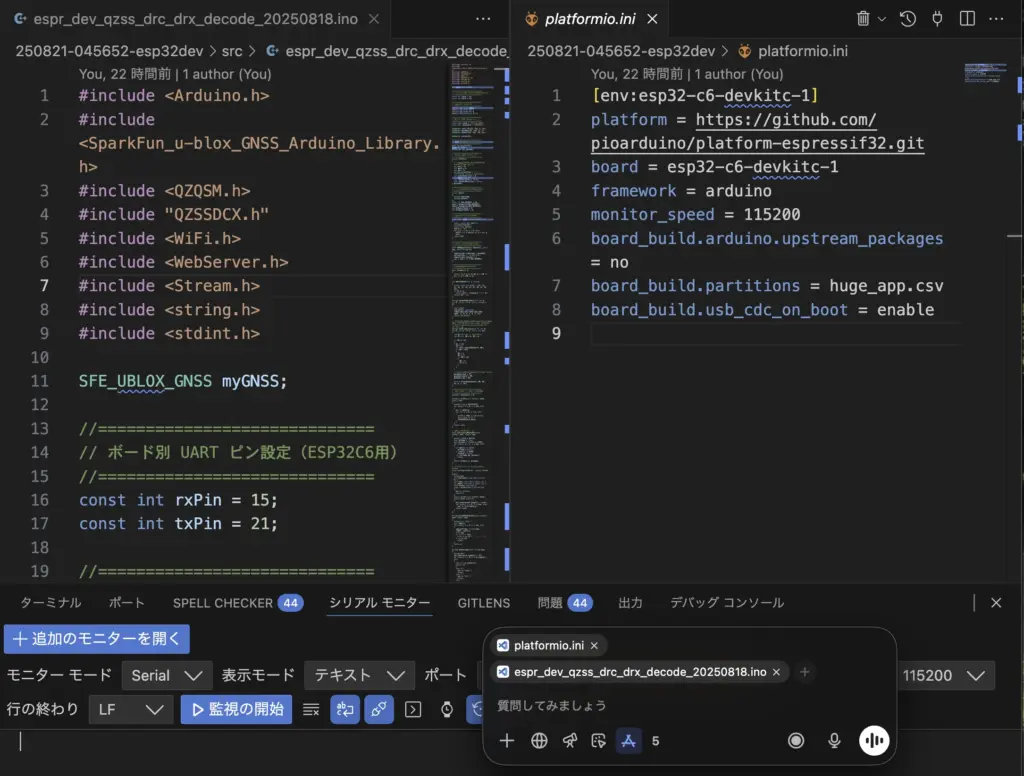Toggle the auto-reconnect plug icon in serial monitor

point(379,709)
